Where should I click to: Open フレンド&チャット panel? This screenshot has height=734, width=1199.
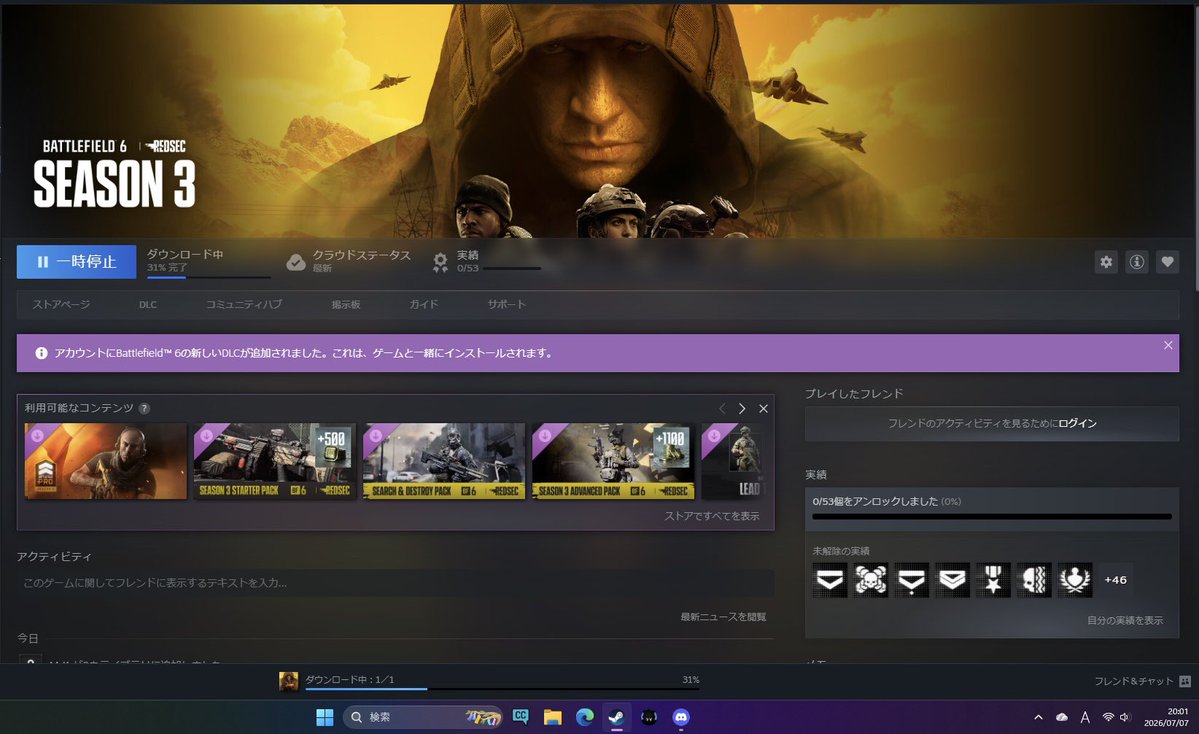coord(1142,681)
